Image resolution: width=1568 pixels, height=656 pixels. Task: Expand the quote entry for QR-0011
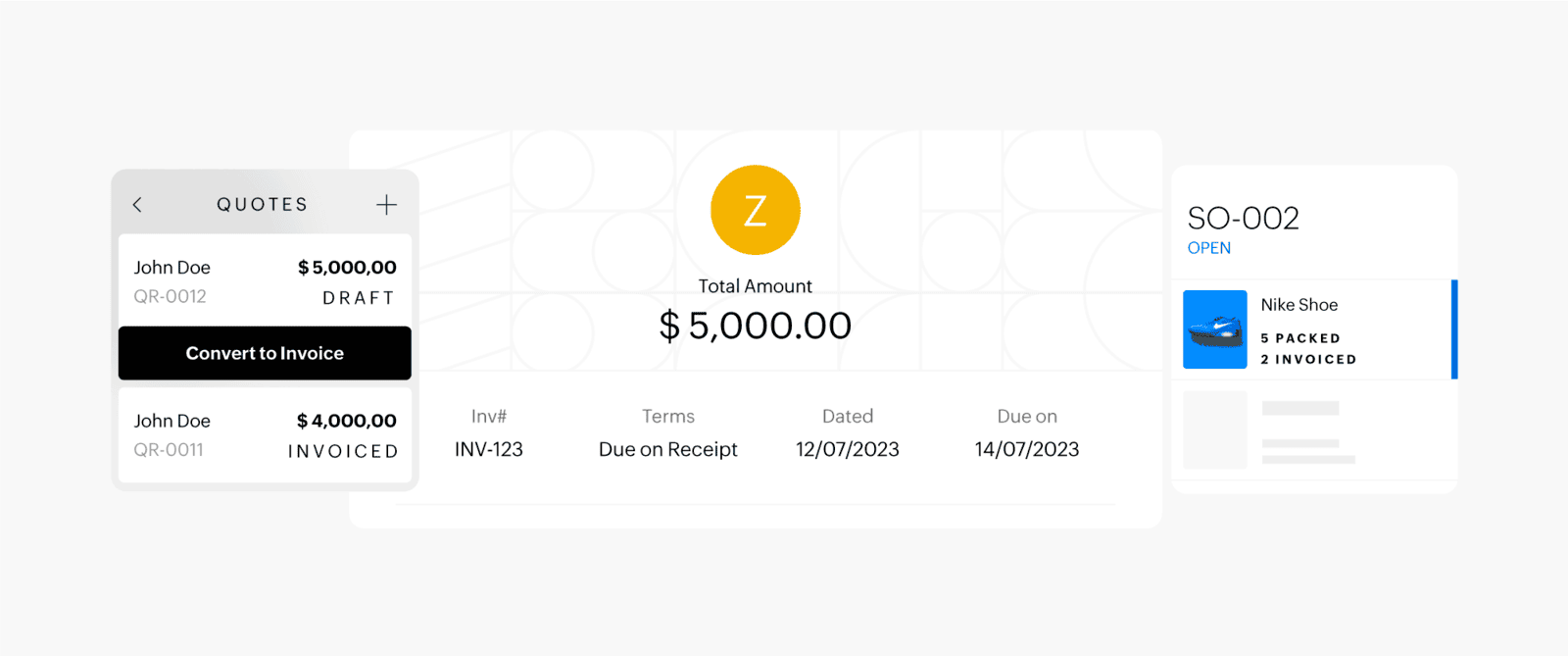pos(265,435)
